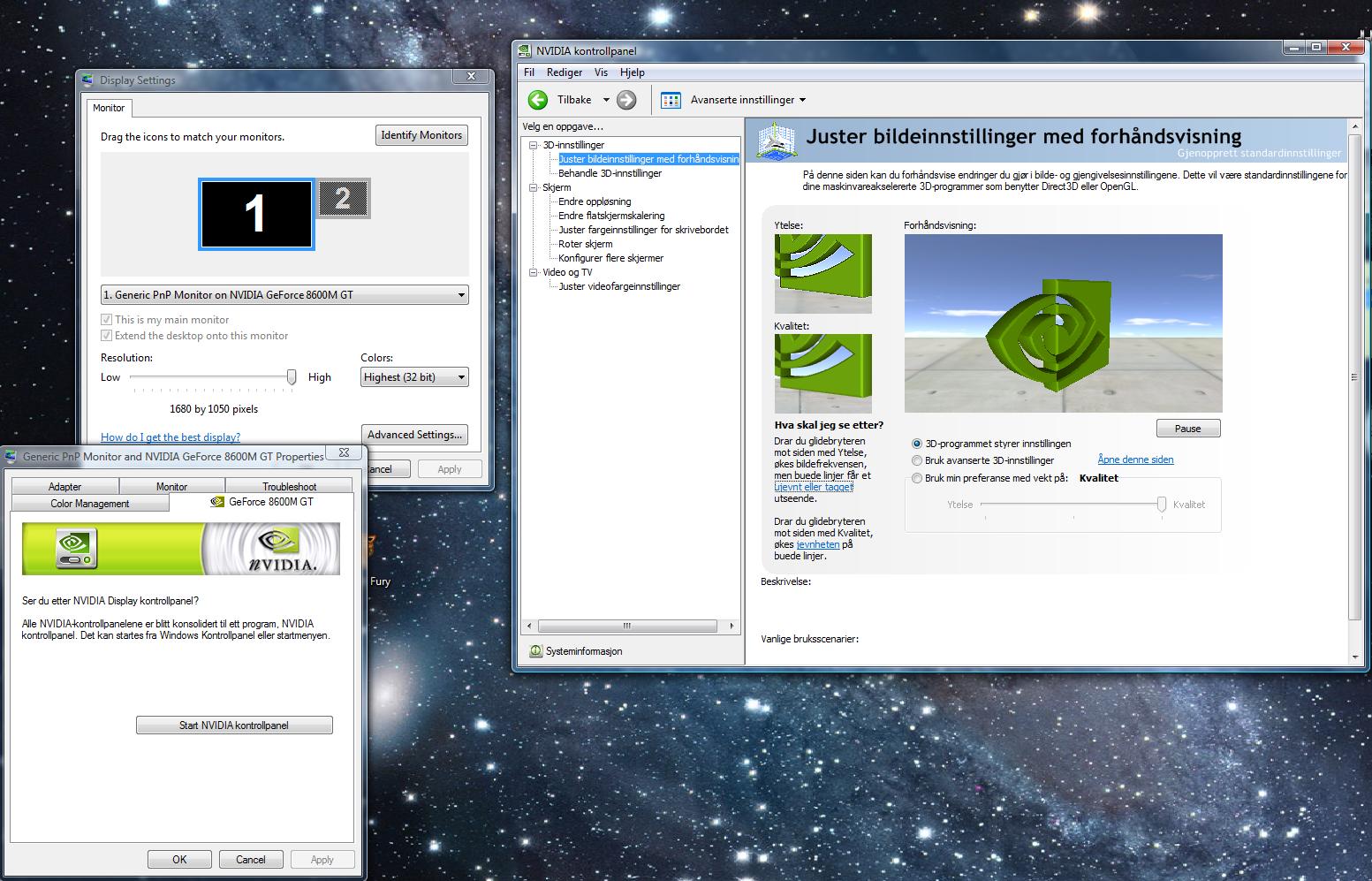The width and height of the screenshot is (1372, 881).
Task: Click the grey forward arrow icon
Action: 626,100
